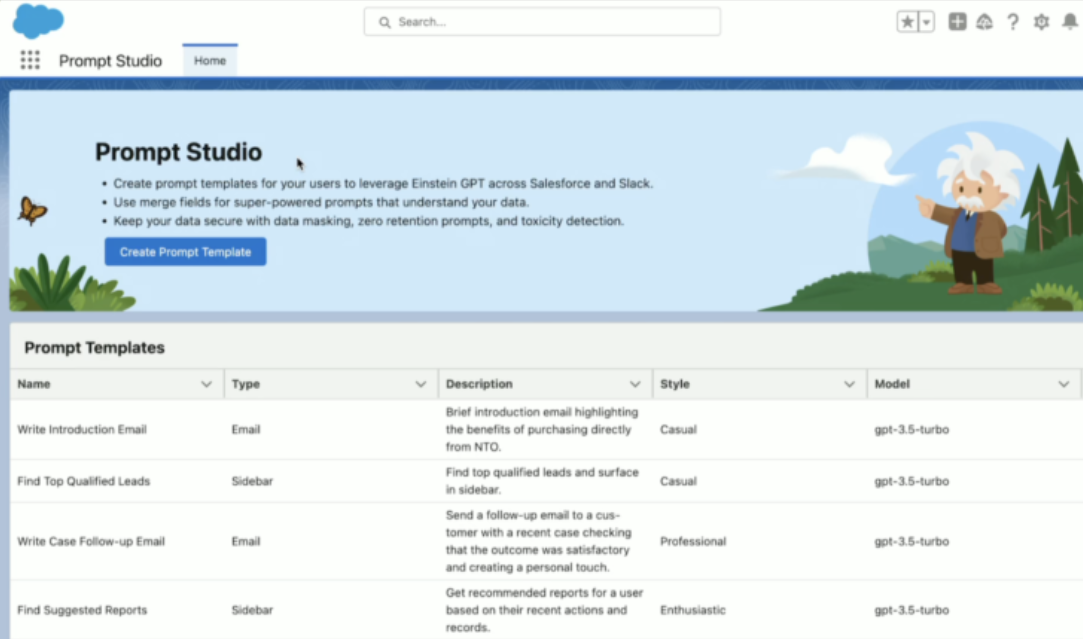Open the App Launcher grid icon
Image resolution: width=1083 pixels, height=639 pixels.
point(30,61)
